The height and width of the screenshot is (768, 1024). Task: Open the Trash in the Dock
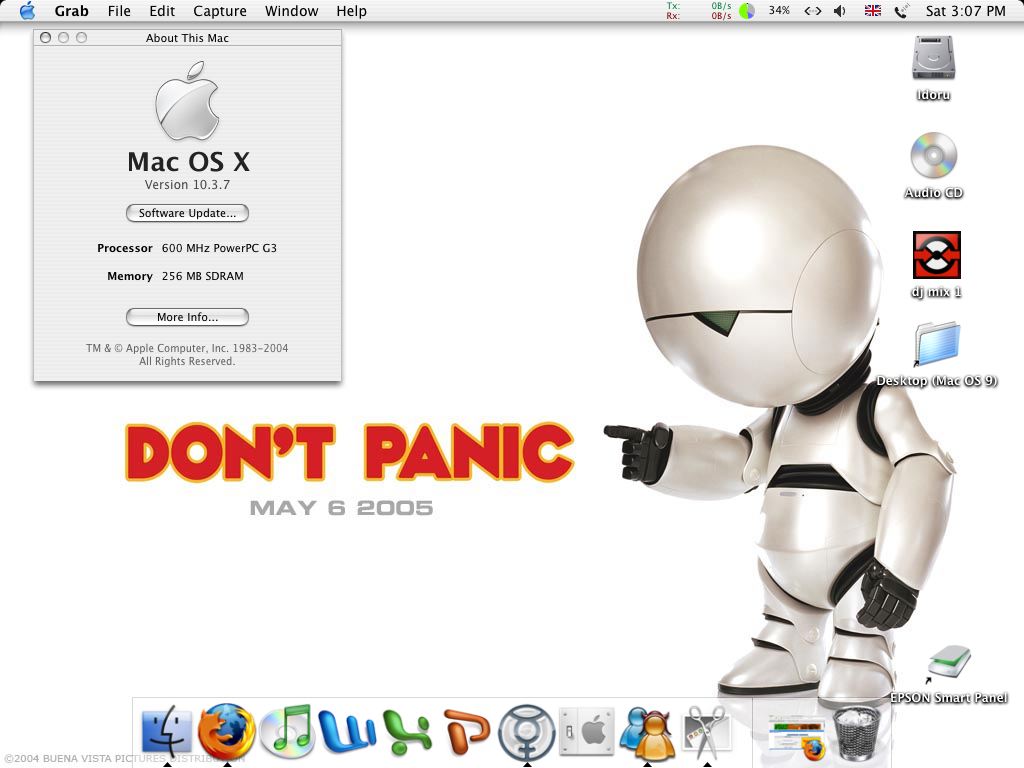pos(857,733)
